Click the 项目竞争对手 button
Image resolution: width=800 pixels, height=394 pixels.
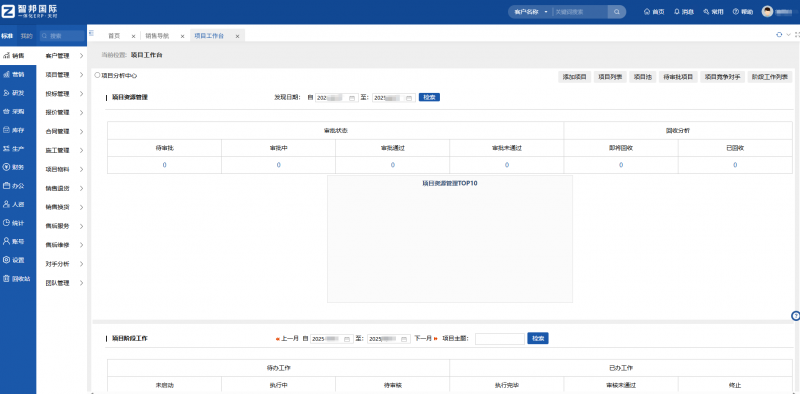[x=722, y=77]
